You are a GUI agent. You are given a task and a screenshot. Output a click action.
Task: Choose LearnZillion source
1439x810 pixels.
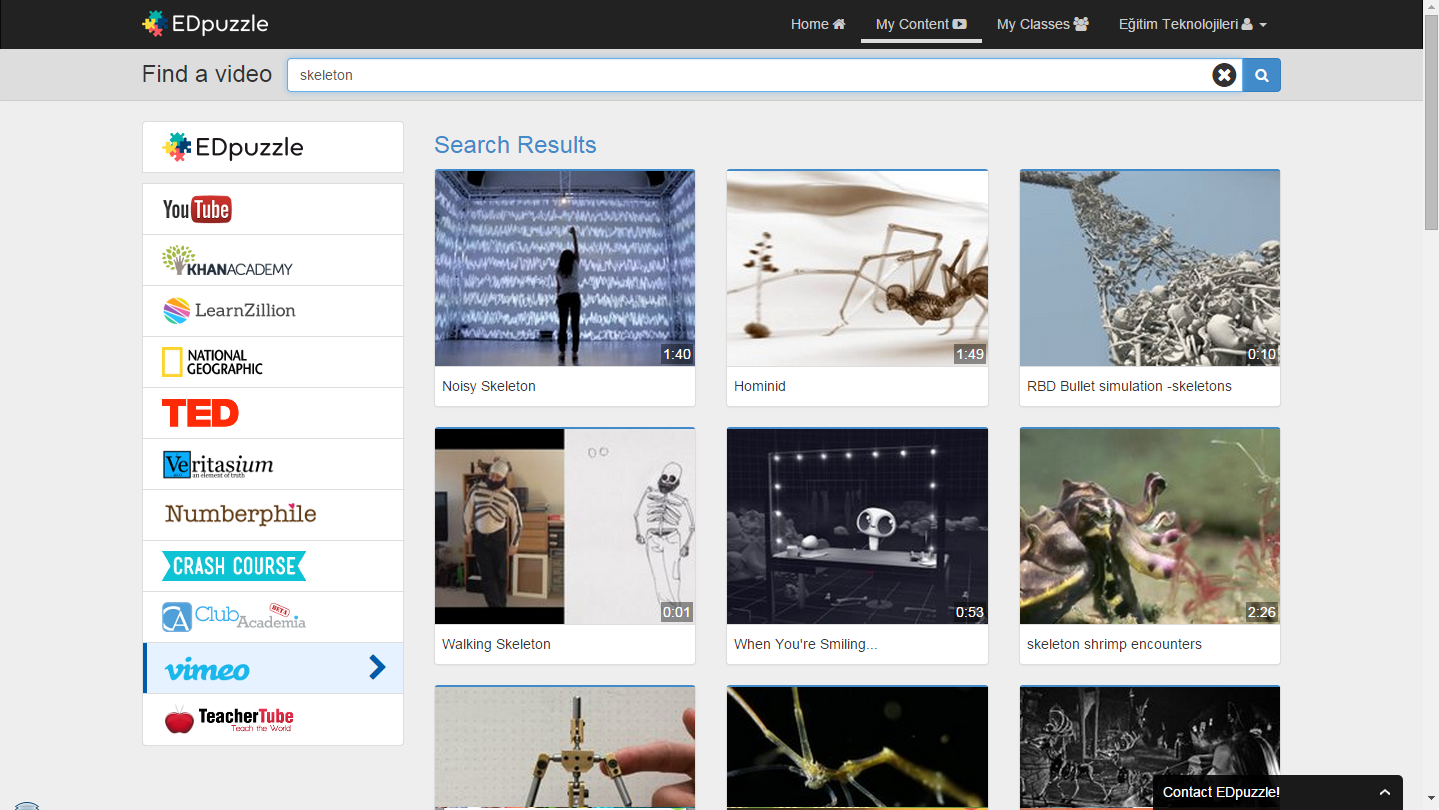273,311
